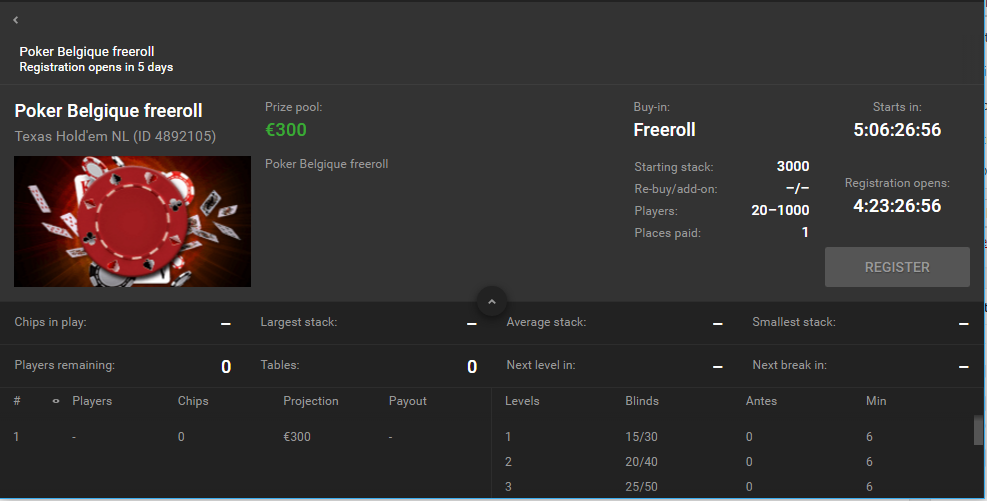Click the back arrow icon
Image resolution: width=987 pixels, height=501 pixels.
point(16,20)
